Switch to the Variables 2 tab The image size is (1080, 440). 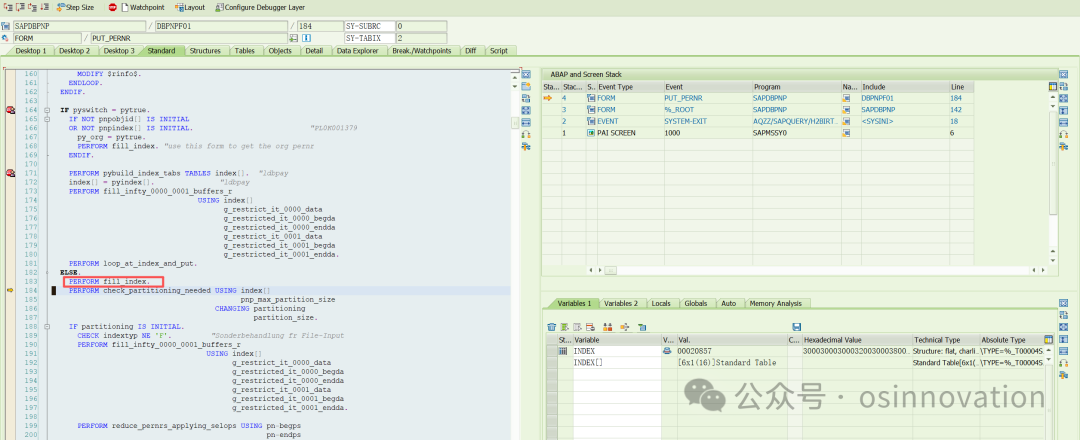click(621, 303)
